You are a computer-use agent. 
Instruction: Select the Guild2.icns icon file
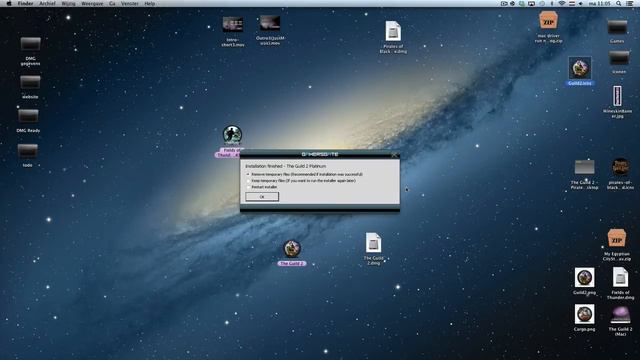coord(580,68)
